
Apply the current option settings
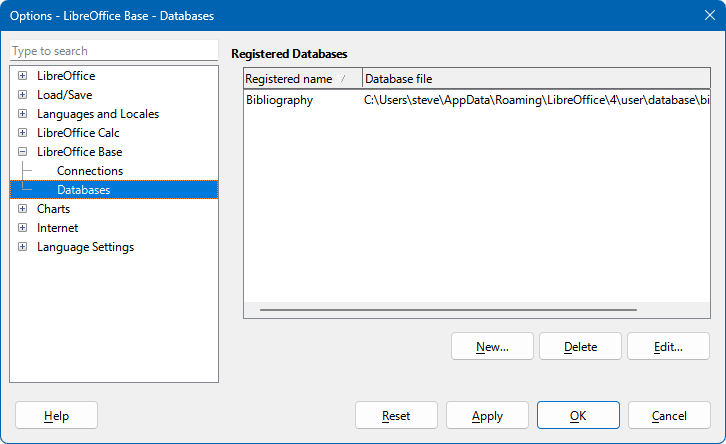point(487,415)
